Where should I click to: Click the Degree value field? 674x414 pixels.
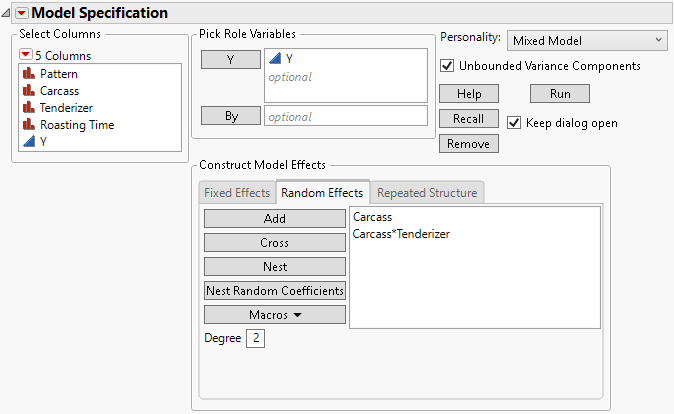257,339
